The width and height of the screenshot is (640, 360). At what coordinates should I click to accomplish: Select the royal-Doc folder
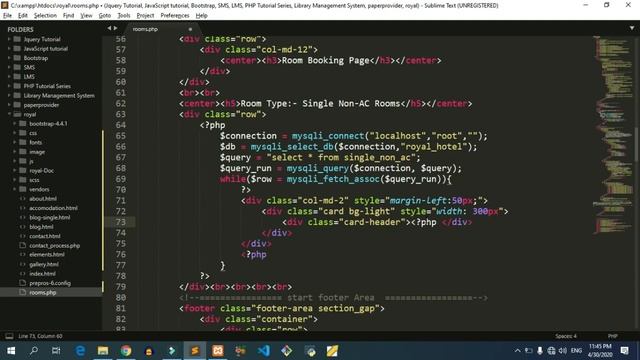[41, 171]
